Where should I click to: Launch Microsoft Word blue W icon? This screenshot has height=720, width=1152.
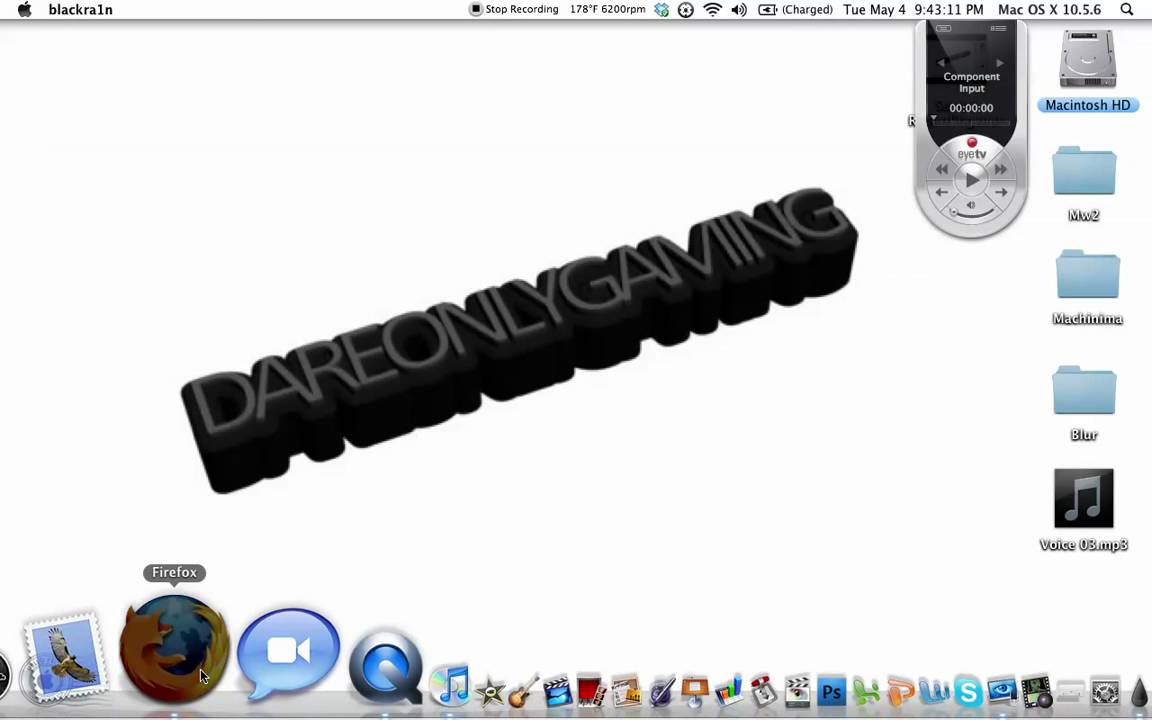tap(934, 691)
